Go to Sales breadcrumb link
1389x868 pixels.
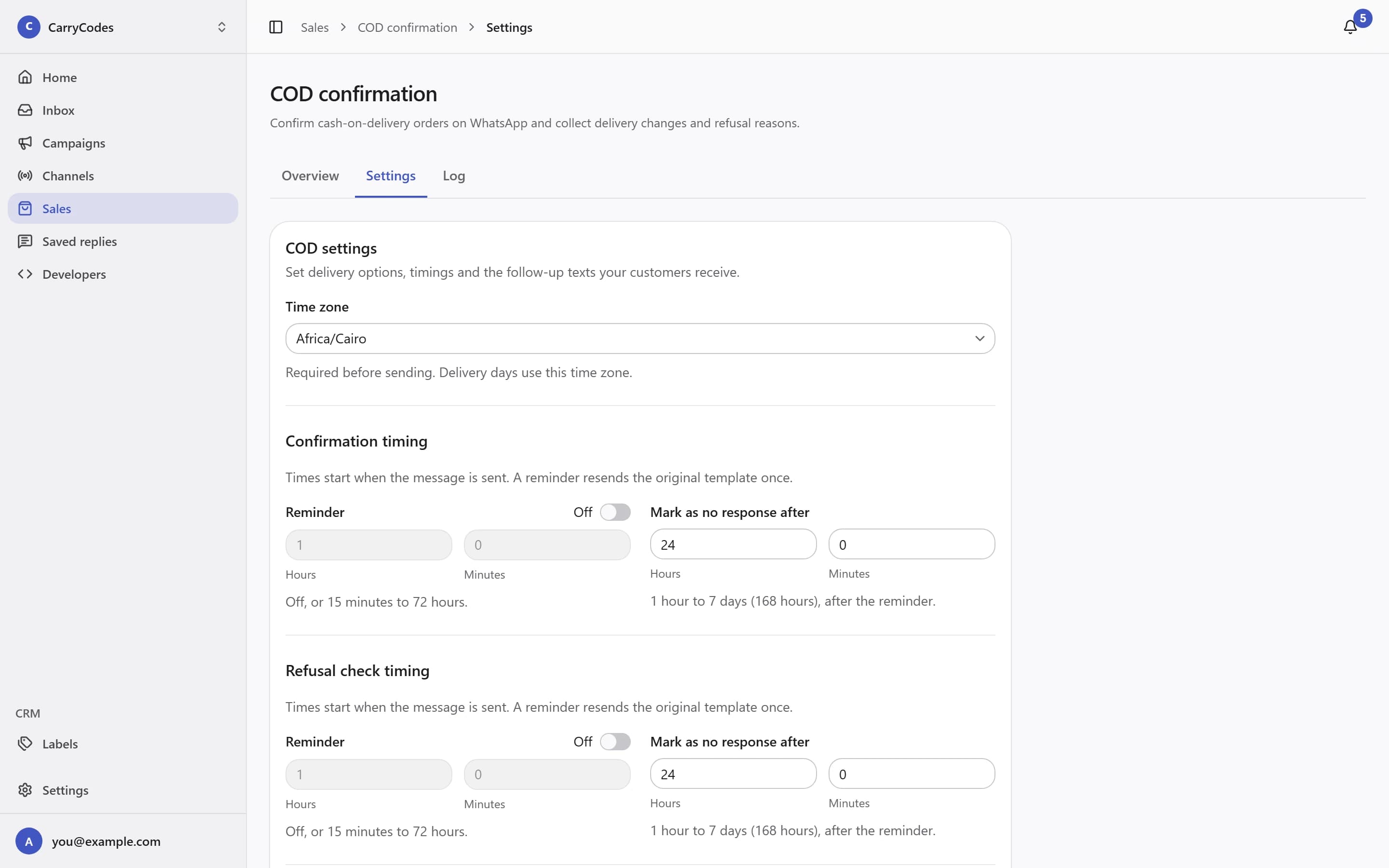click(314, 27)
